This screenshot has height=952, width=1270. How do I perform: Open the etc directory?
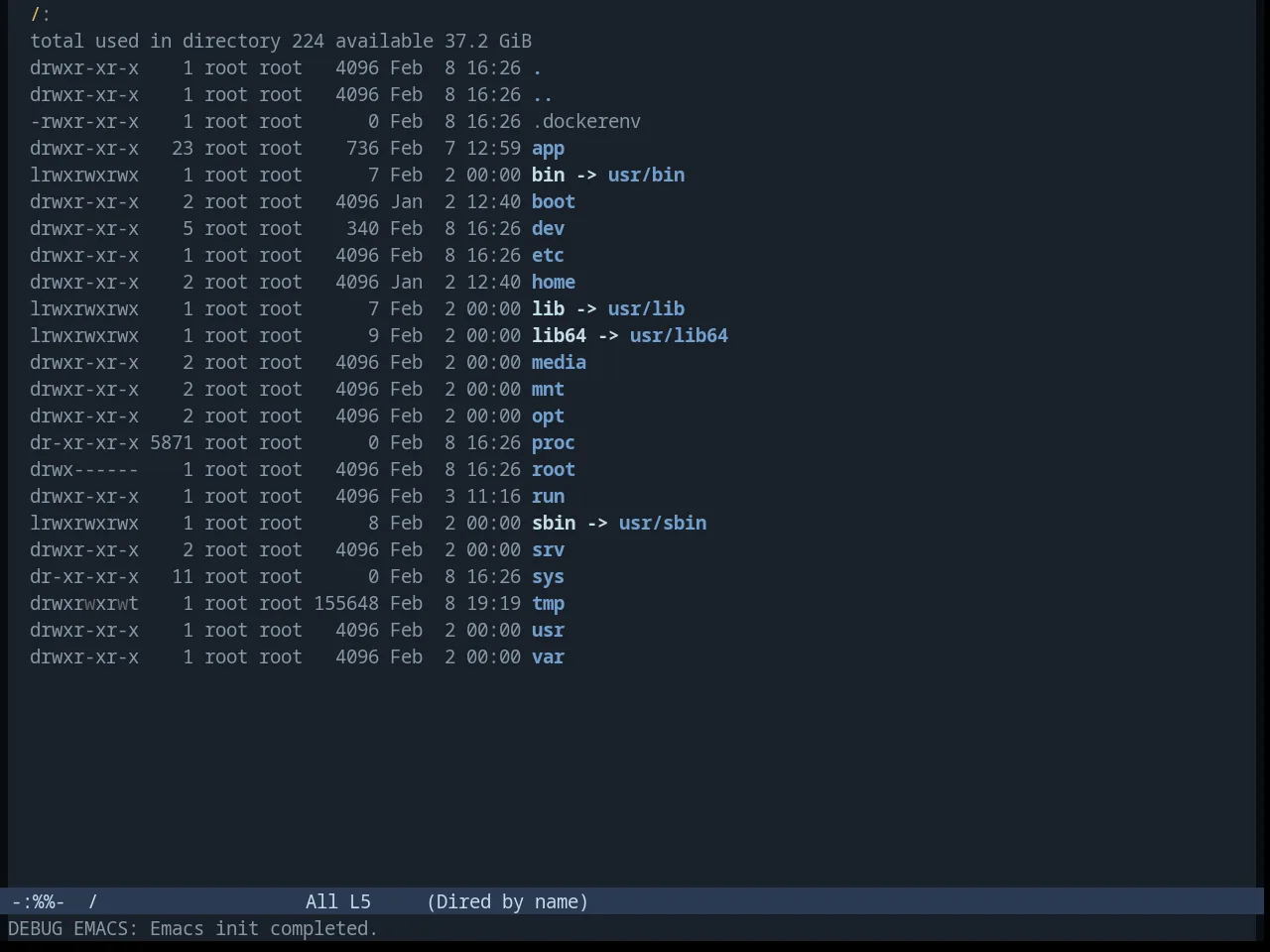[548, 256]
